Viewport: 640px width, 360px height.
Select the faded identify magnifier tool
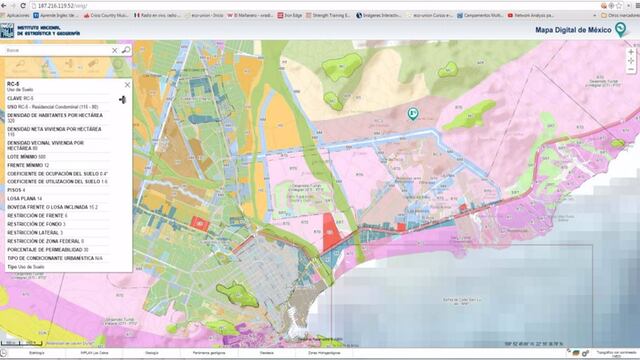(x=19, y=64)
